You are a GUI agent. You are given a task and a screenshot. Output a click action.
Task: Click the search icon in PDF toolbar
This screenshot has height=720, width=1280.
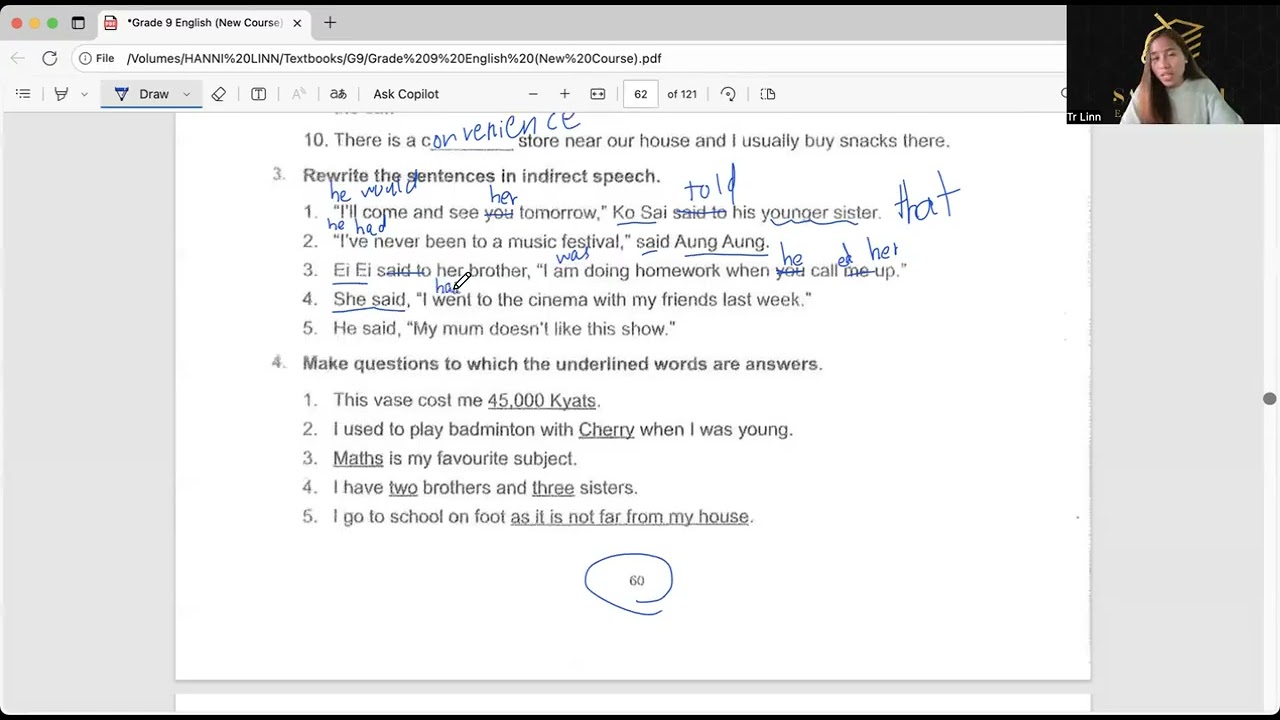tap(1063, 94)
